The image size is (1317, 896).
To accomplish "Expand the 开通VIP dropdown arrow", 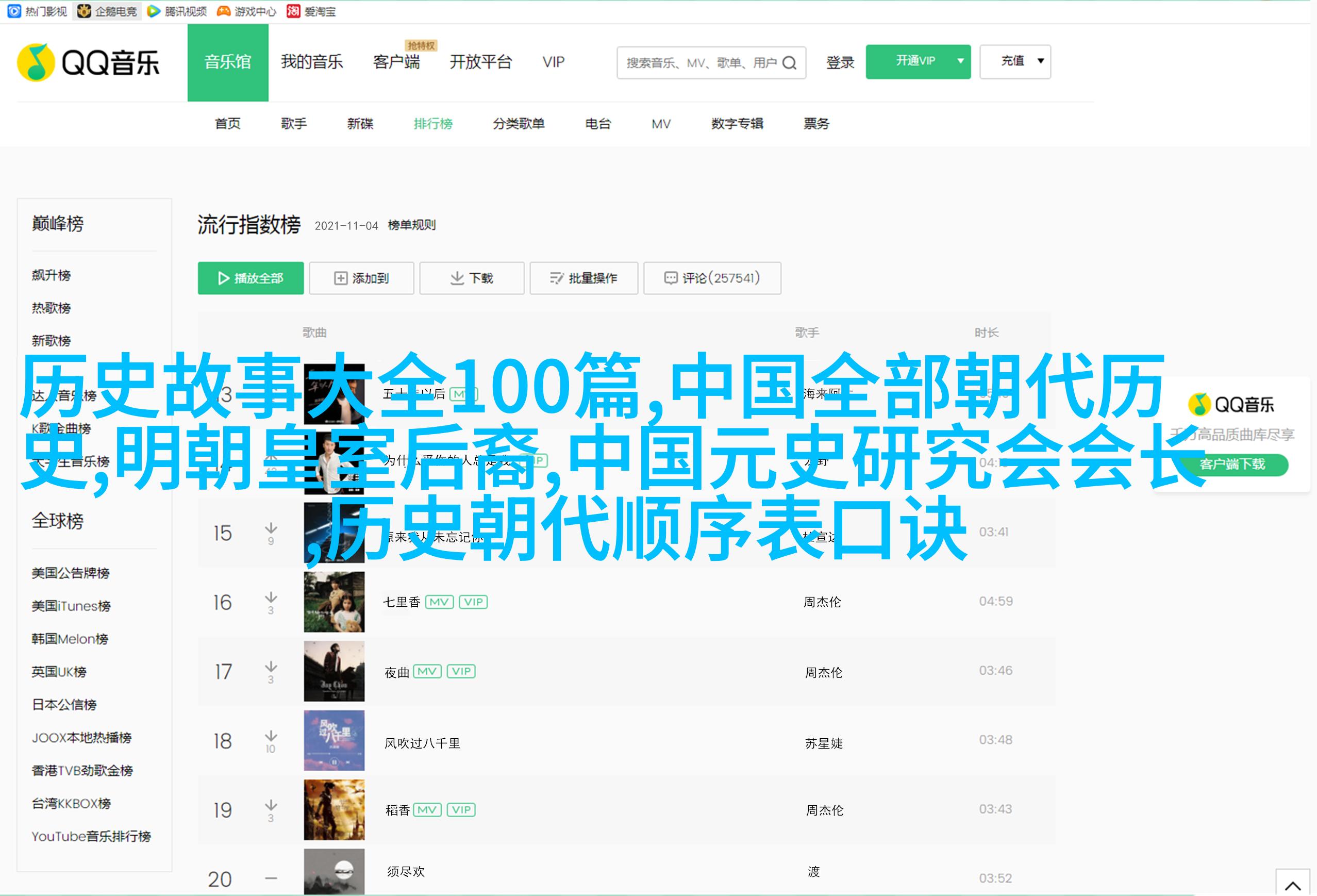I will [960, 61].
